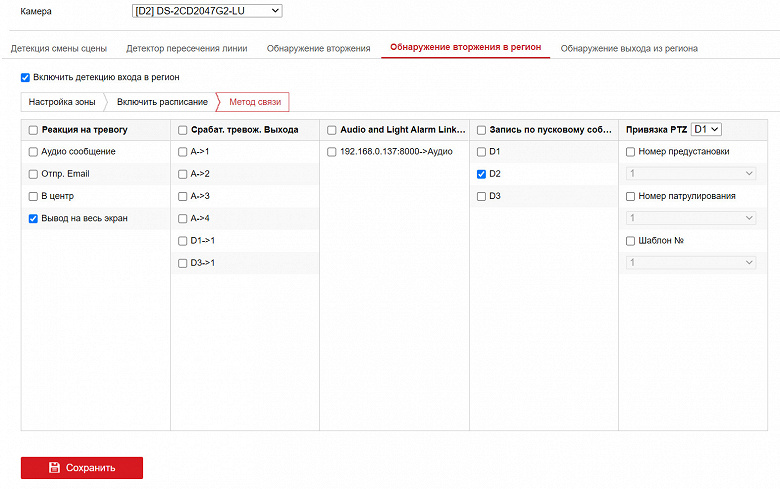Expand the Шаблон № value dropdown
This screenshot has width=780, height=489.
click(x=690, y=262)
